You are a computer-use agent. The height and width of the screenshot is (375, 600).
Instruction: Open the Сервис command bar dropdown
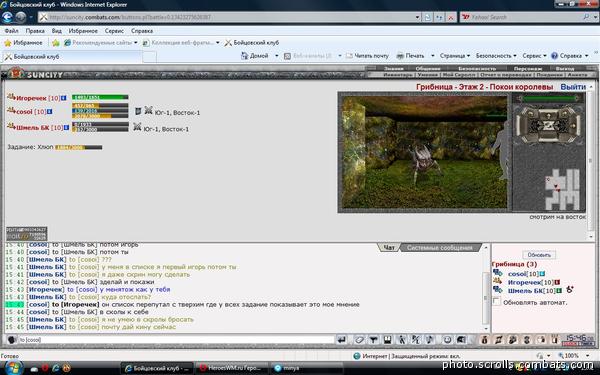click(x=534, y=56)
